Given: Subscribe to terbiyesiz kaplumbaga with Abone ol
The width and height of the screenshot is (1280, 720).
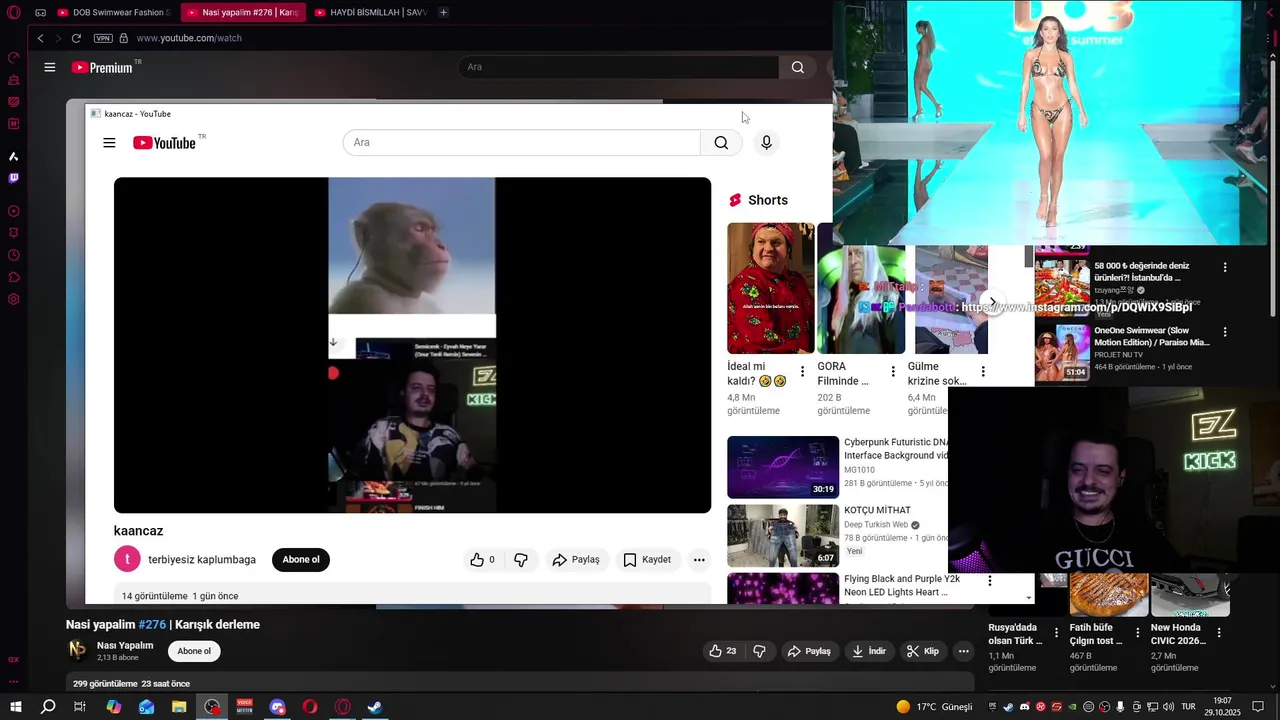Looking at the screenshot, I should pyautogui.click(x=301, y=560).
